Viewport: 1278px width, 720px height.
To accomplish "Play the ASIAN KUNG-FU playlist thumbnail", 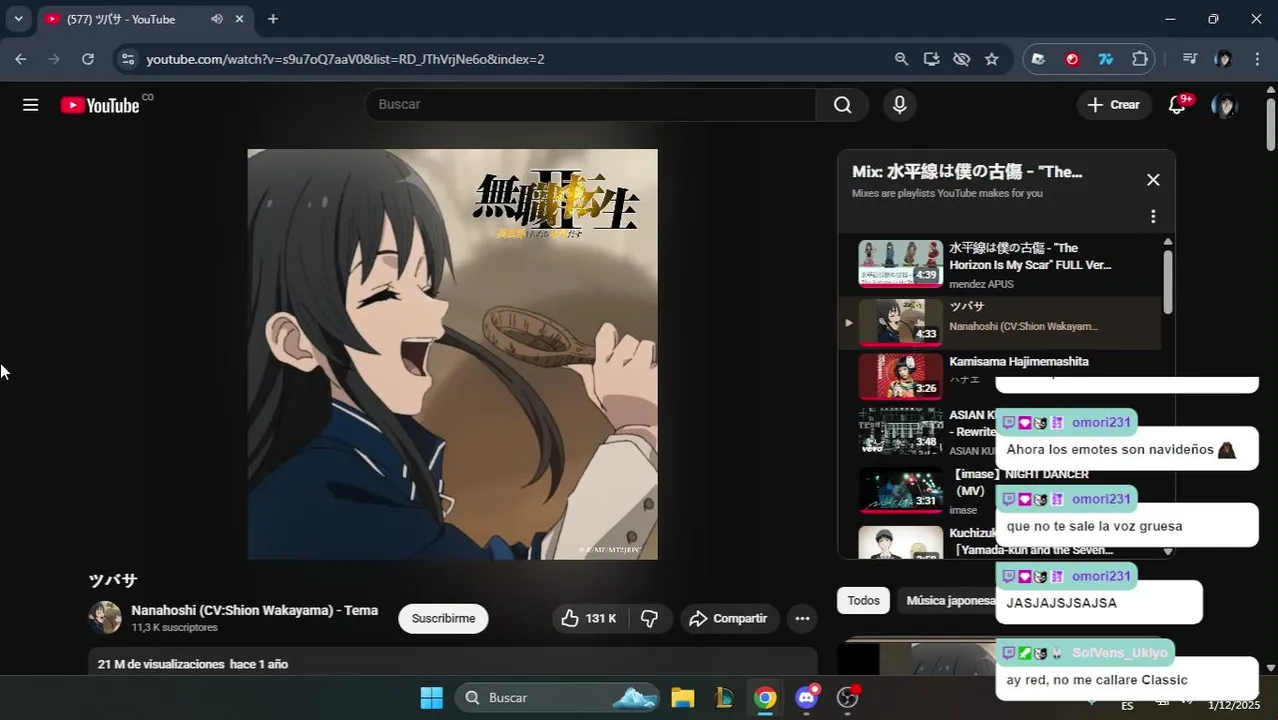I will (900, 431).
